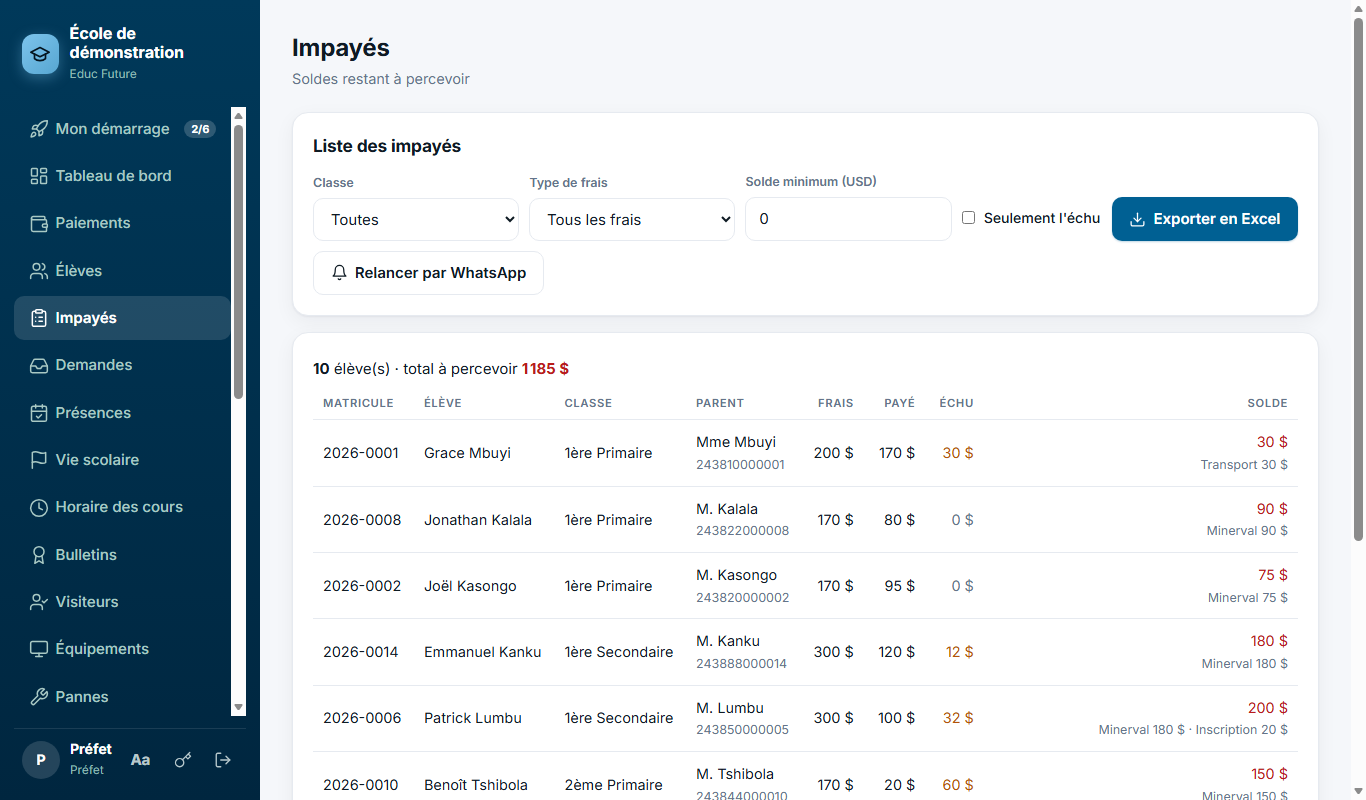
Task: Tick the Seulement l'échu checkbox
Action: (968, 218)
